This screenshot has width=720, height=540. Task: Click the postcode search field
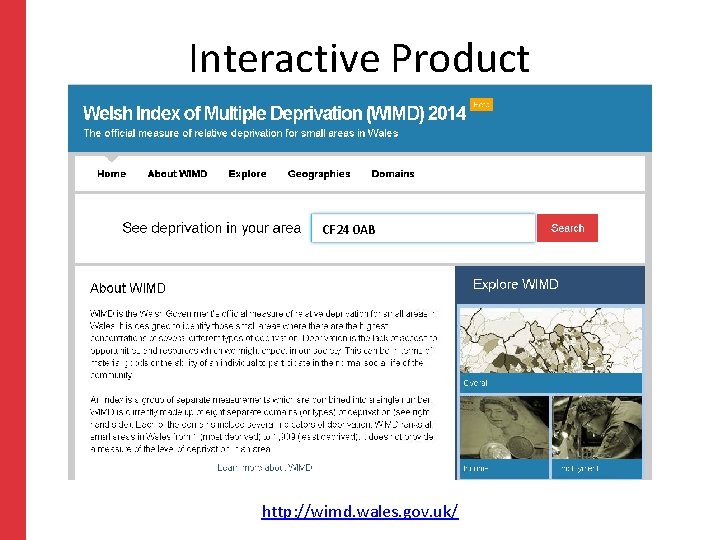click(x=423, y=228)
